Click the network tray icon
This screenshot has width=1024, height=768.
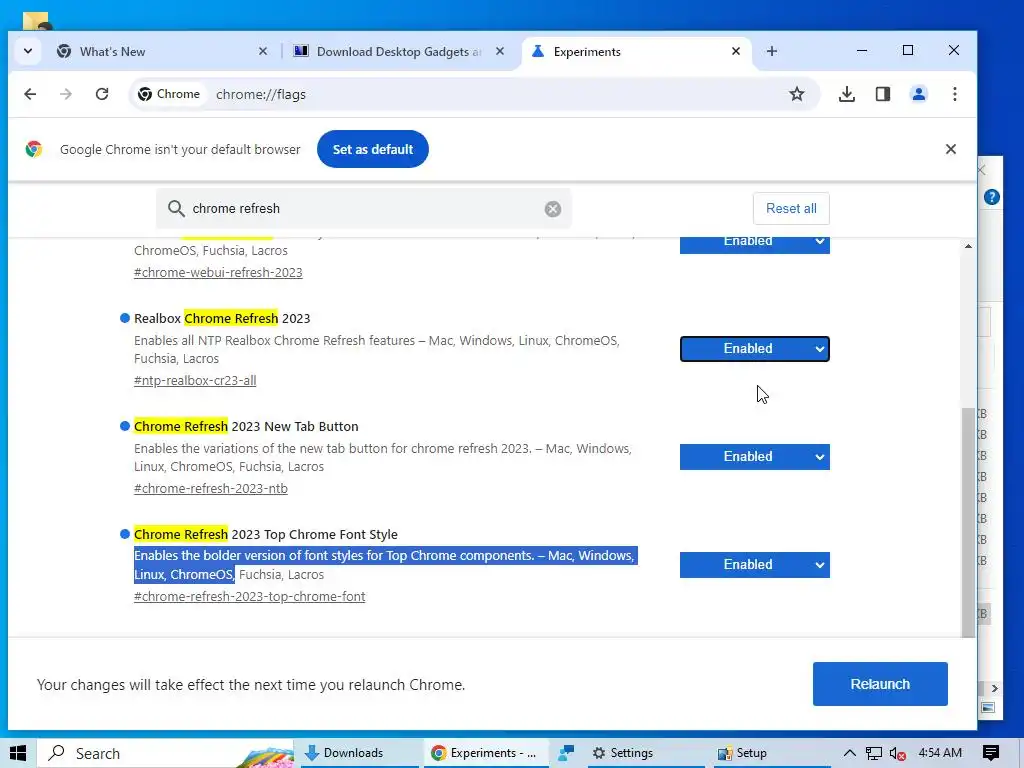(874, 753)
